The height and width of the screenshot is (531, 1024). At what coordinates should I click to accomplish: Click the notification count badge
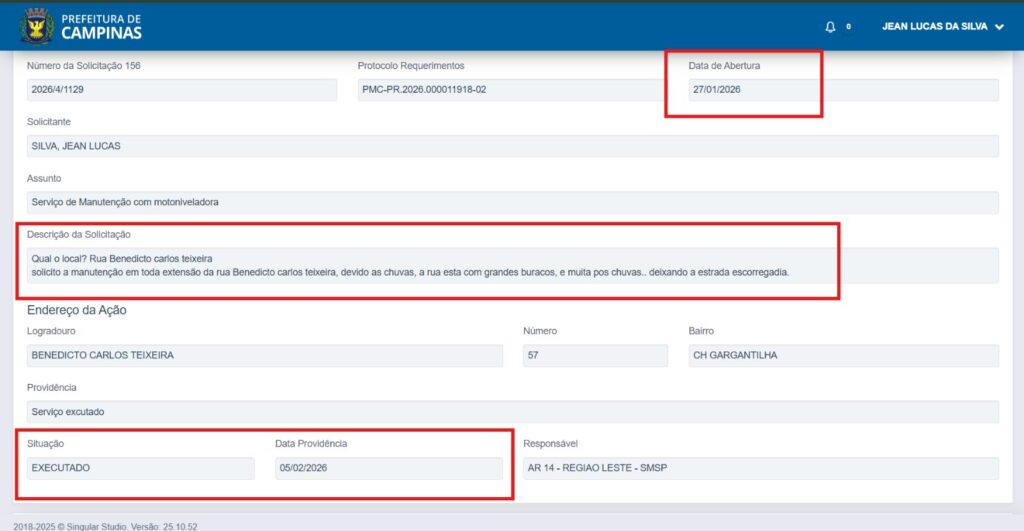[x=849, y=27]
